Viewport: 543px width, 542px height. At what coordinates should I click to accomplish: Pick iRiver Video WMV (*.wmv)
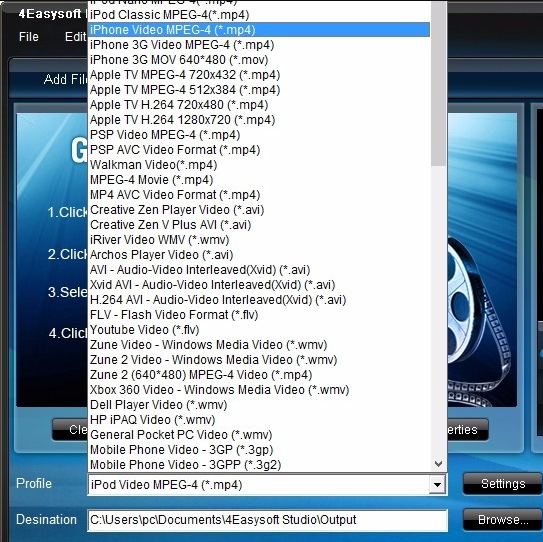tap(259, 240)
